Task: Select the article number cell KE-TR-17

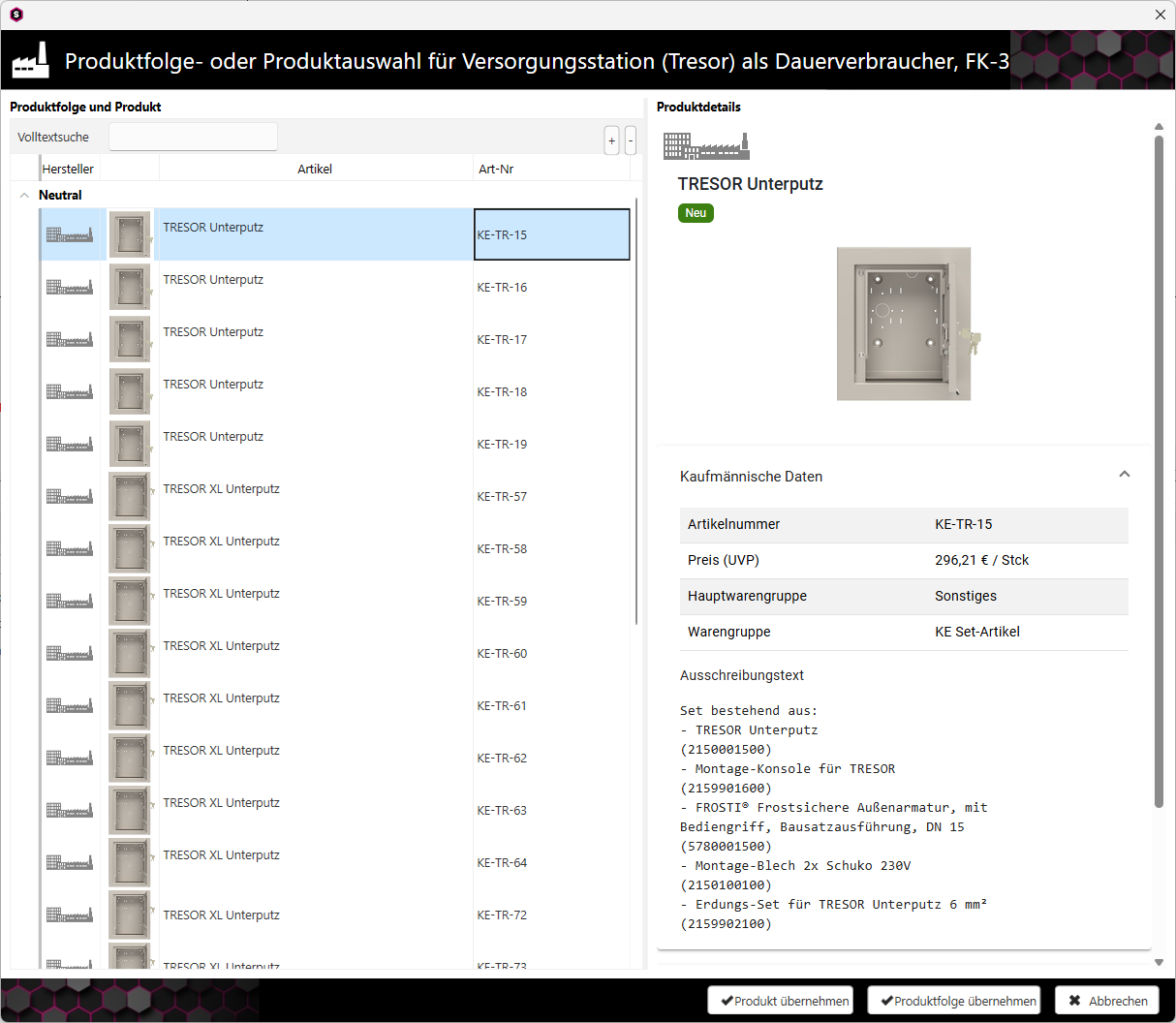Action: point(552,339)
